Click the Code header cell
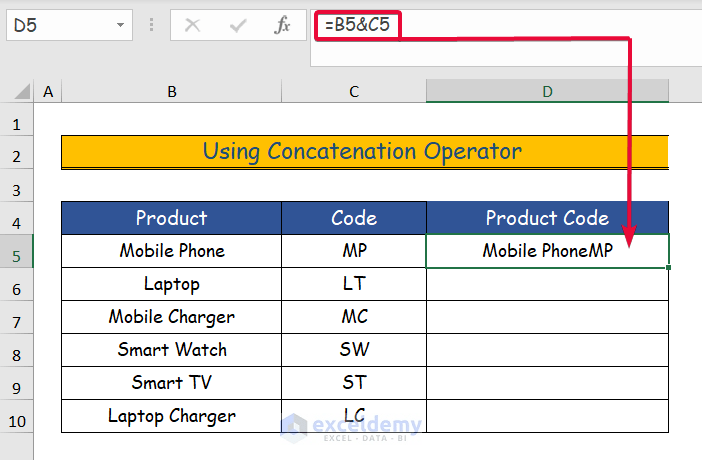Image resolution: width=702 pixels, height=460 pixels. coord(354,218)
